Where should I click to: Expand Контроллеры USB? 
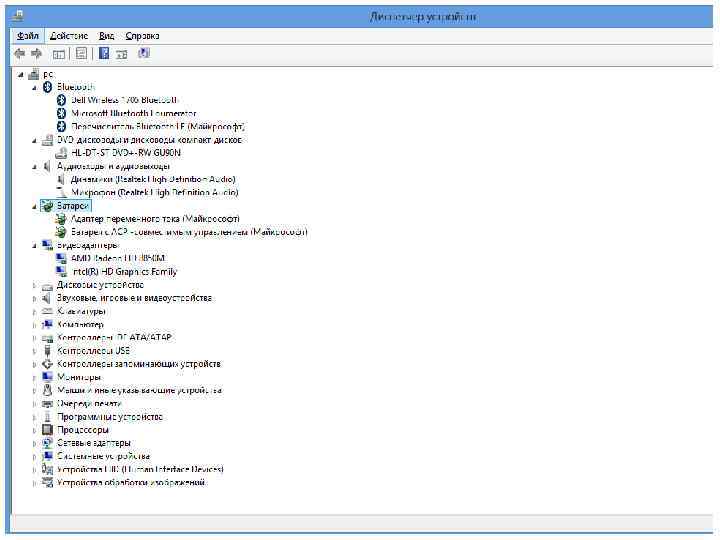(x=34, y=352)
